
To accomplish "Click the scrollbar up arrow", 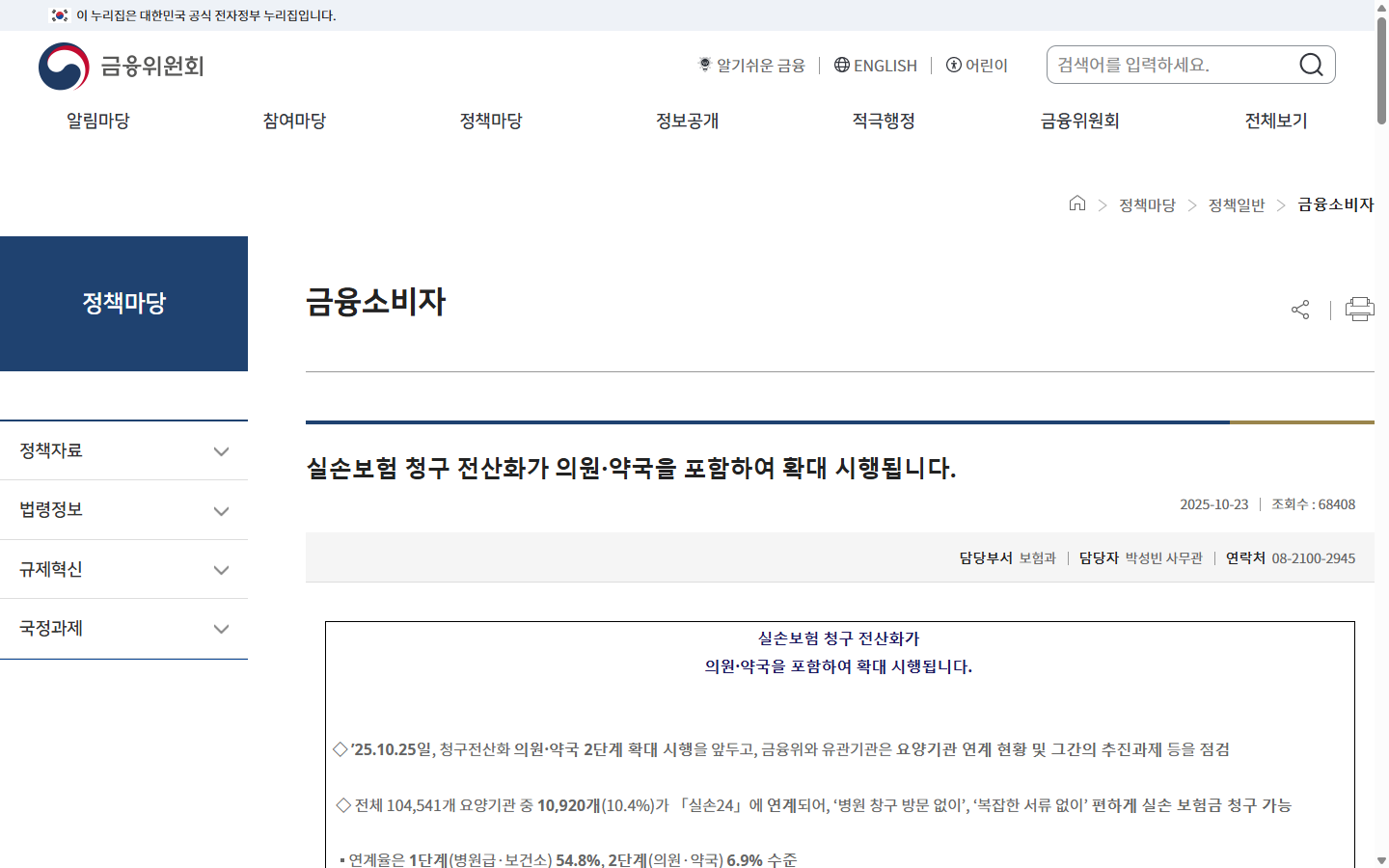I will [x=1381, y=7].
